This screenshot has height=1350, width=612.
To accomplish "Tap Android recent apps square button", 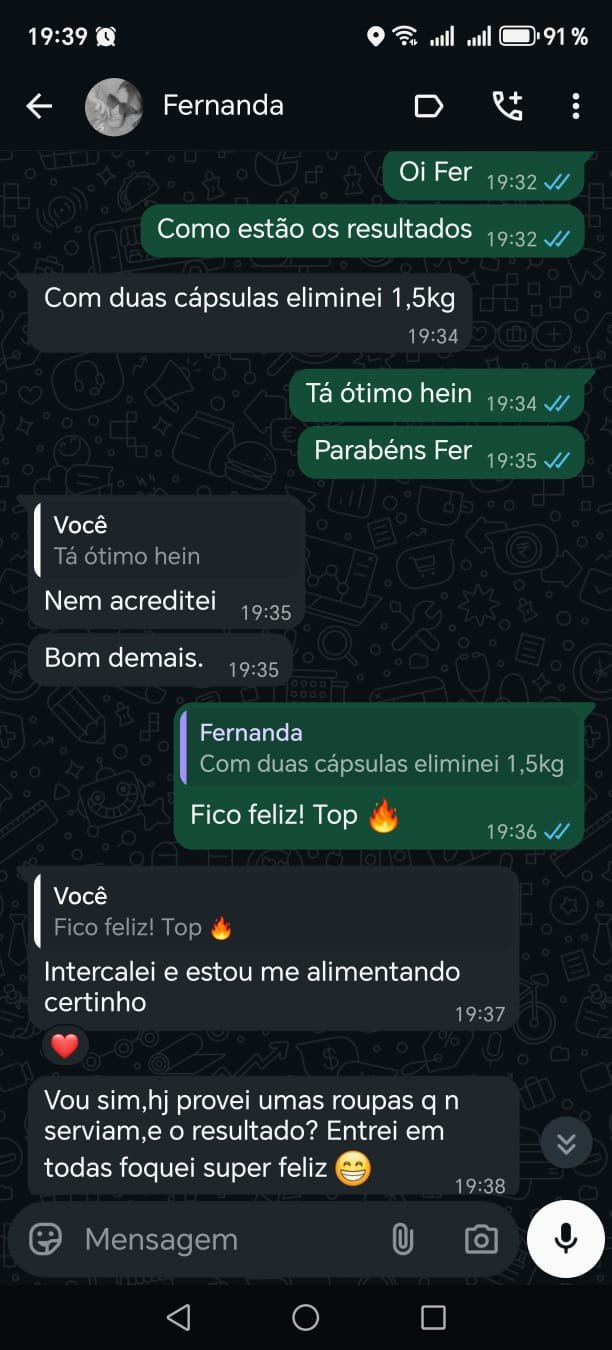I will click(433, 1317).
